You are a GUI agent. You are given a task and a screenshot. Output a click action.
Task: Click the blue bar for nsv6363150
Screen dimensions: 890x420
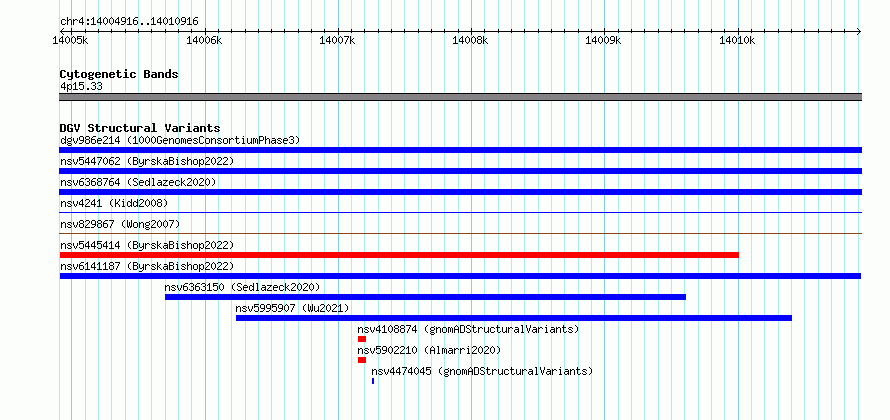(425, 297)
